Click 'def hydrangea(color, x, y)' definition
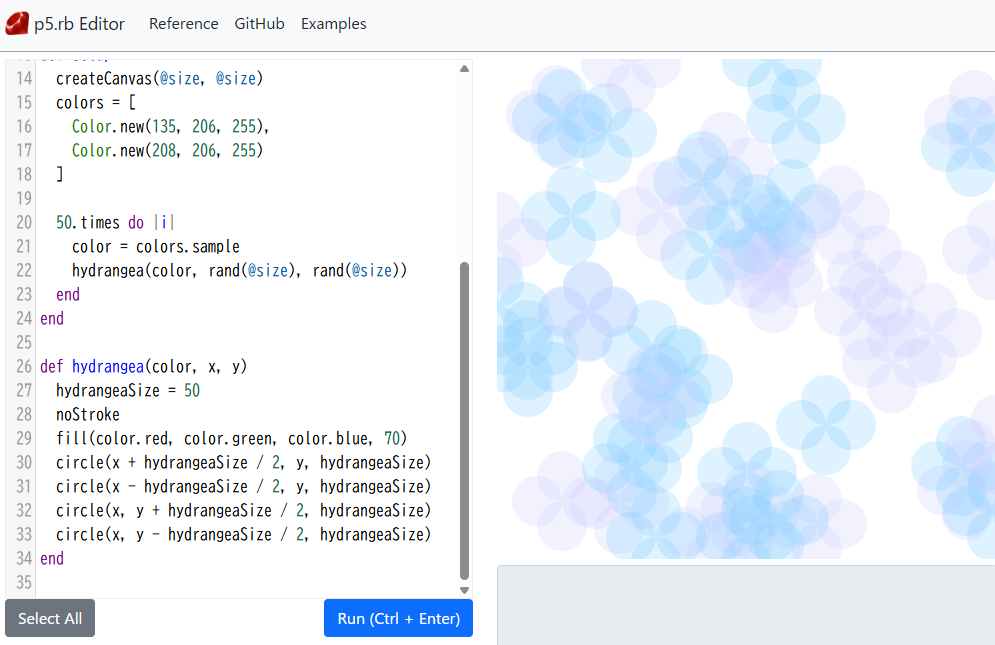The image size is (995, 645). point(143,366)
